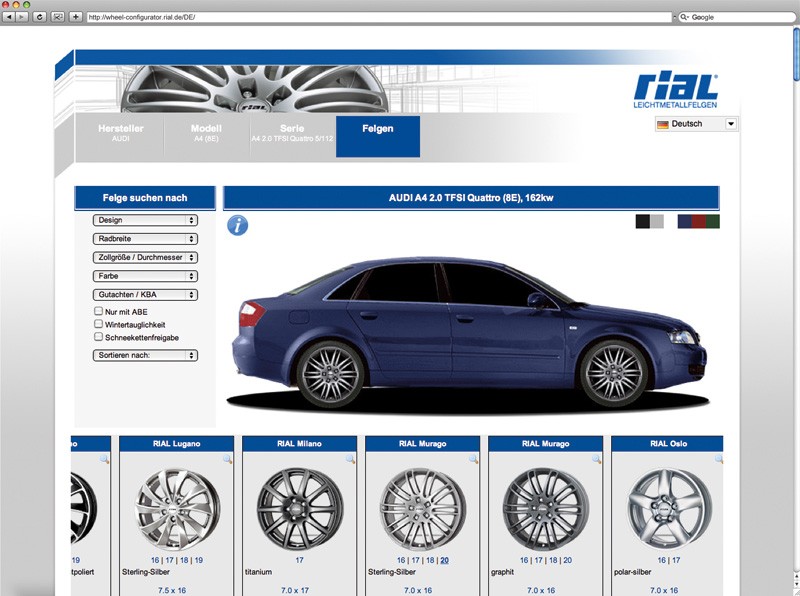Zoom the RIAL Milano wheel with magnifier
Viewport: 800px width, 596px height.
click(x=350, y=459)
